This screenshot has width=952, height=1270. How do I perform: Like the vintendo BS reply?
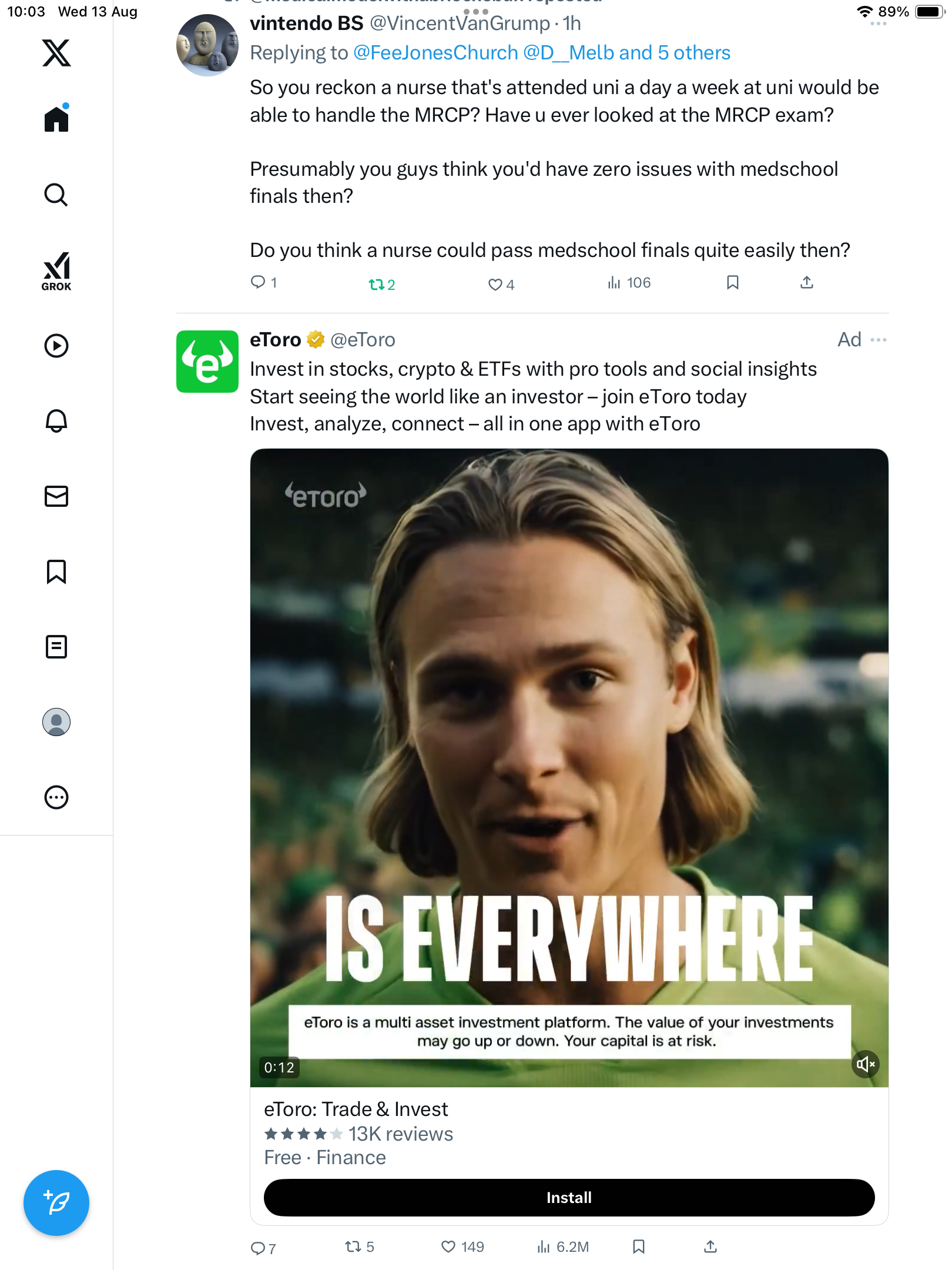pyautogui.click(x=495, y=285)
